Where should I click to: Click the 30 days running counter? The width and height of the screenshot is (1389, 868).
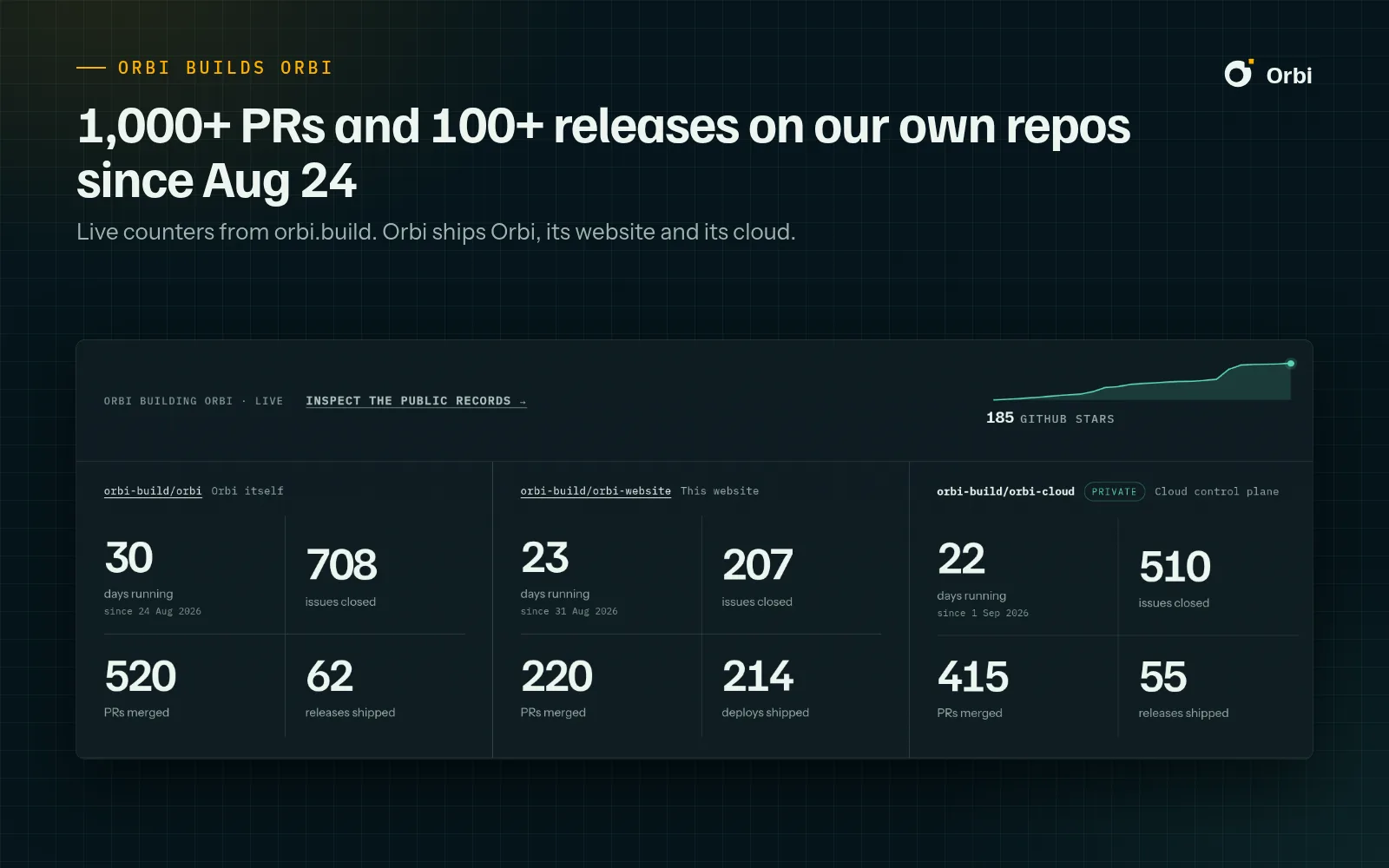click(x=153, y=578)
